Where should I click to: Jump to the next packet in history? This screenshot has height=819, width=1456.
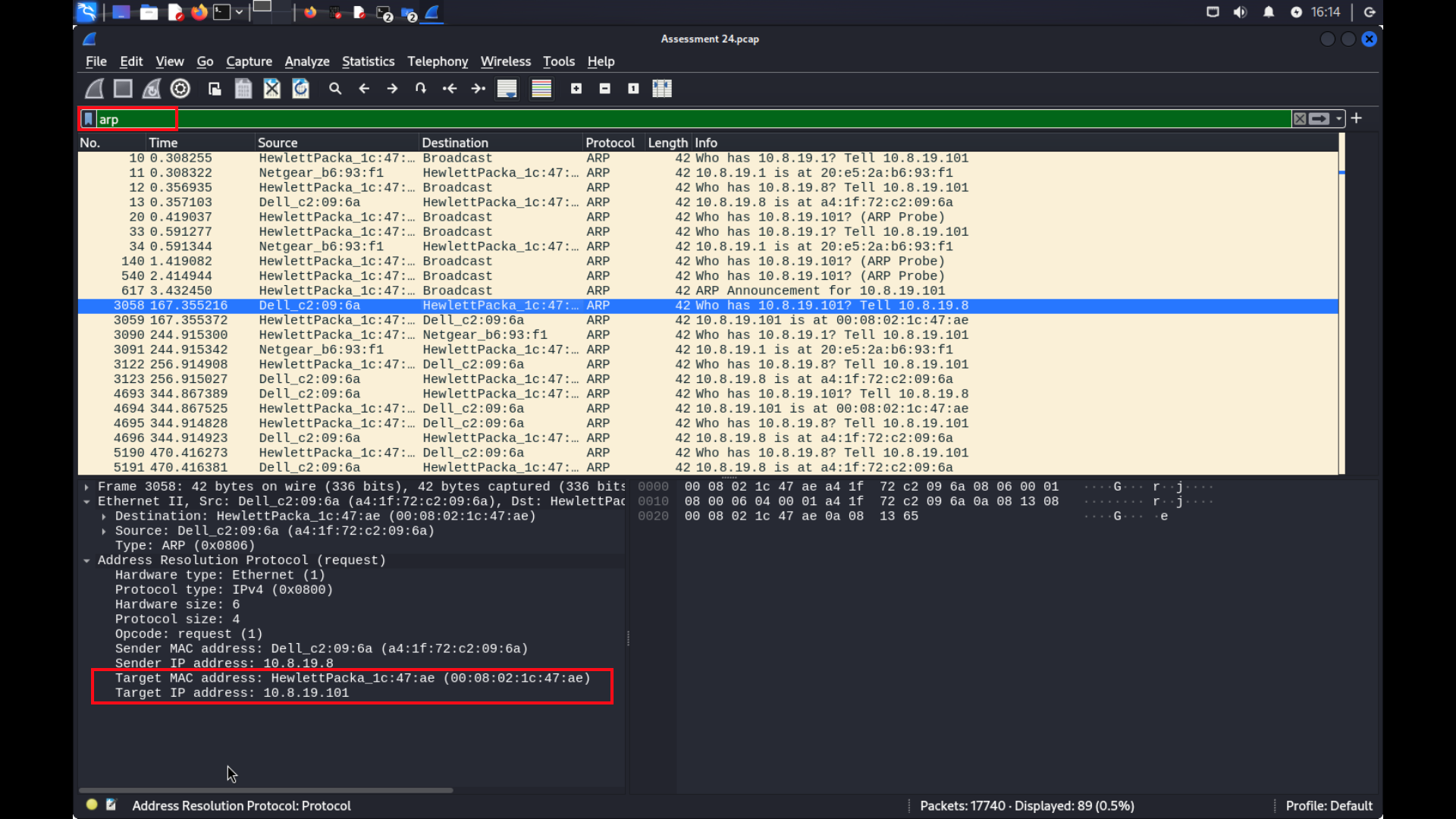point(392,89)
